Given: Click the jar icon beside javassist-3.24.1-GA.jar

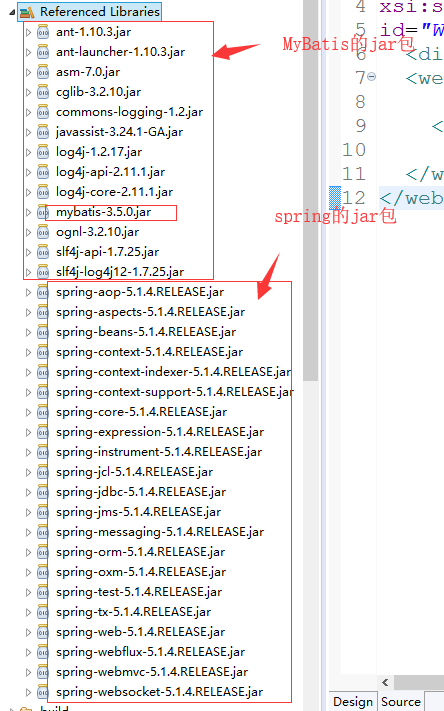Looking at the screenshot, I should coord(43,132).
